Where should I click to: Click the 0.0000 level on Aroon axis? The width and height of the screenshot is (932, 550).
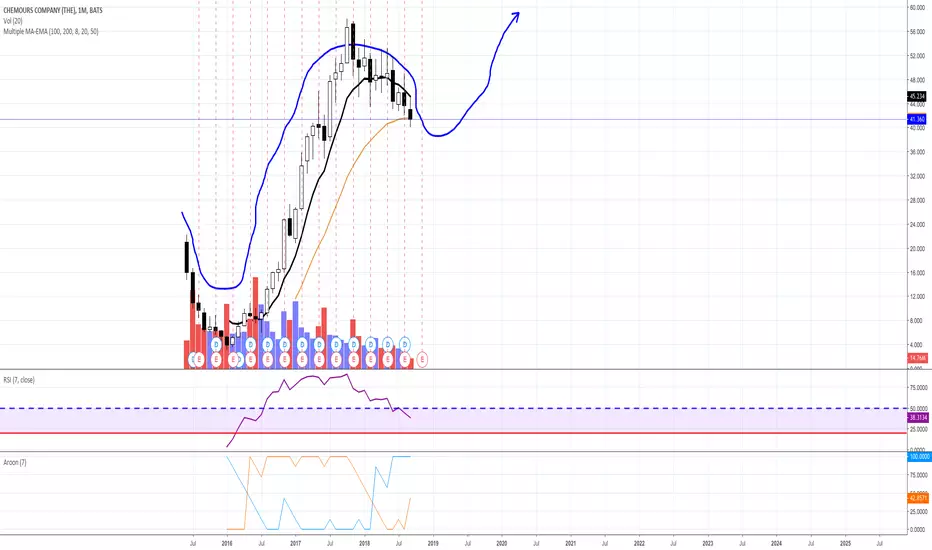(x=917, y=529)
